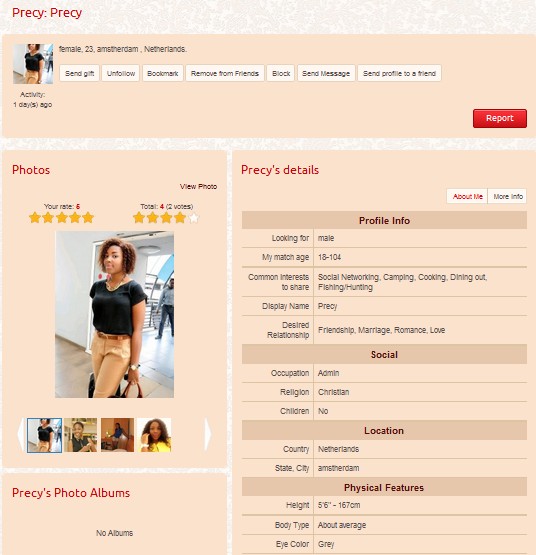Rate photo with the fifth star
Viewport: 536px width, 555px height.
tap(88, 217)
